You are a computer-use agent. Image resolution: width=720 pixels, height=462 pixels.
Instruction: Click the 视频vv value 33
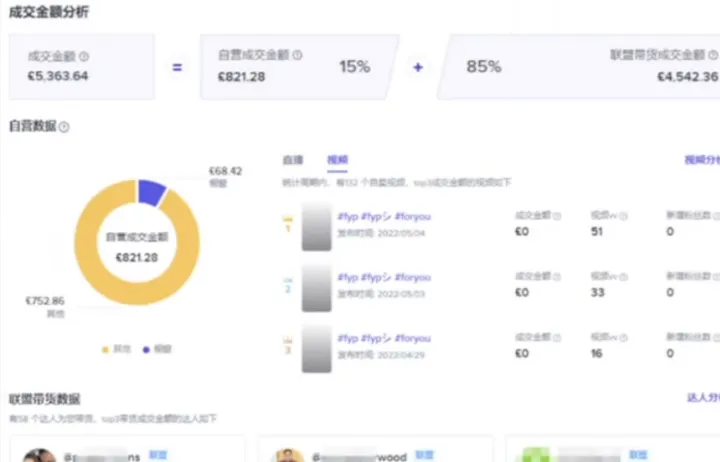point(597,293)
